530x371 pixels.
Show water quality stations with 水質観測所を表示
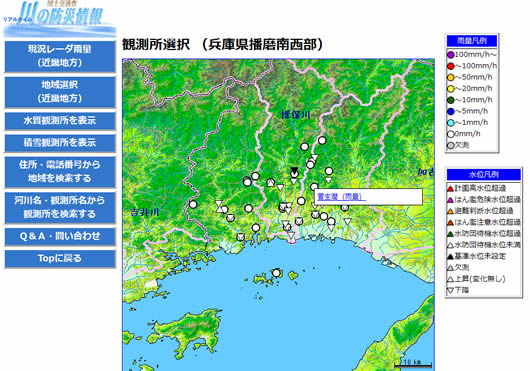(60, 121)
